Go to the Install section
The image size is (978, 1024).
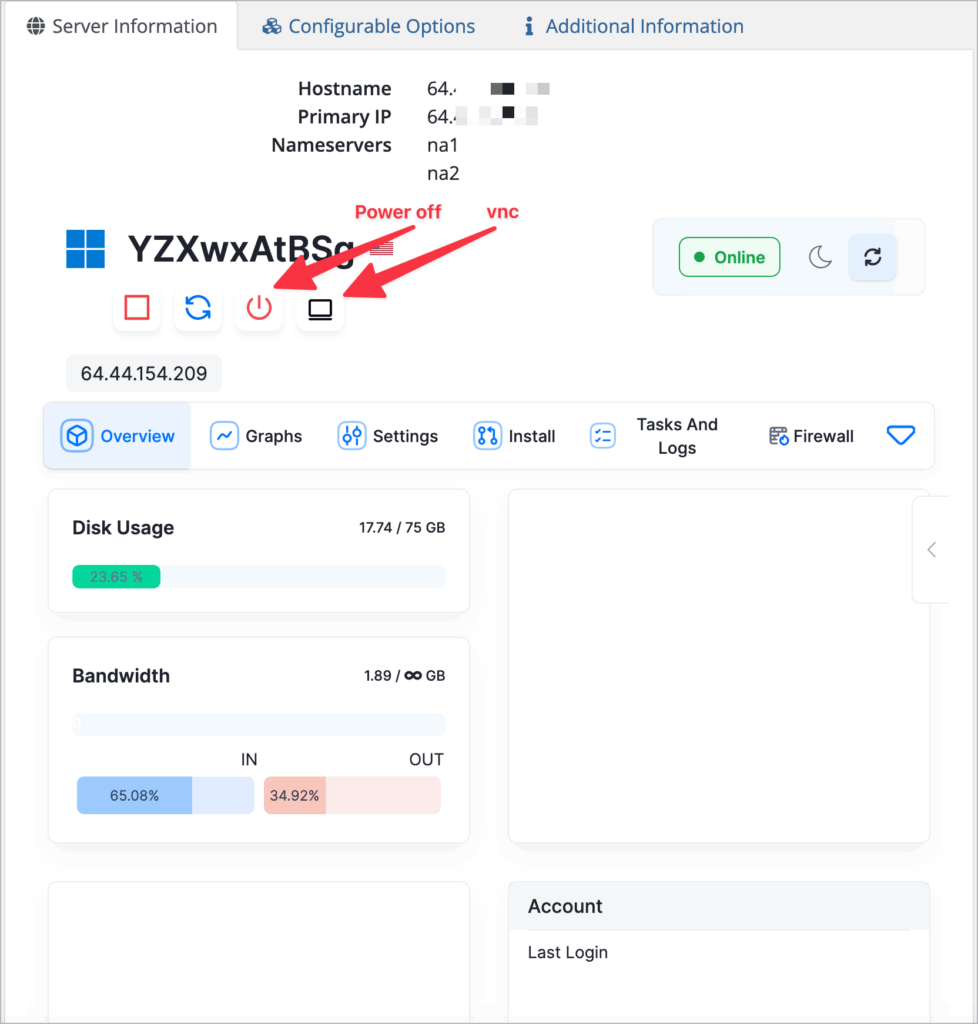click(515, 436)
